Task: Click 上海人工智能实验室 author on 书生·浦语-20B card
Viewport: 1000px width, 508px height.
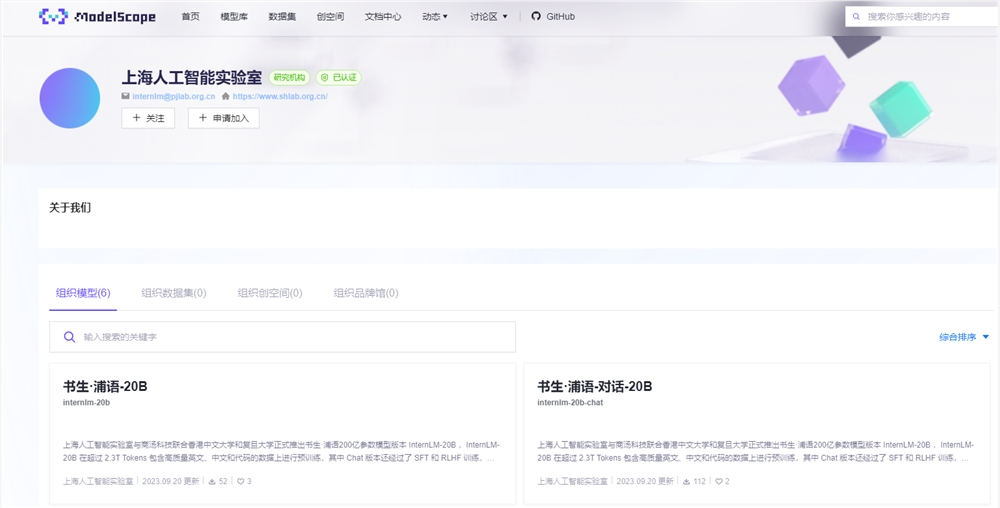Action: tap(98, 482)
